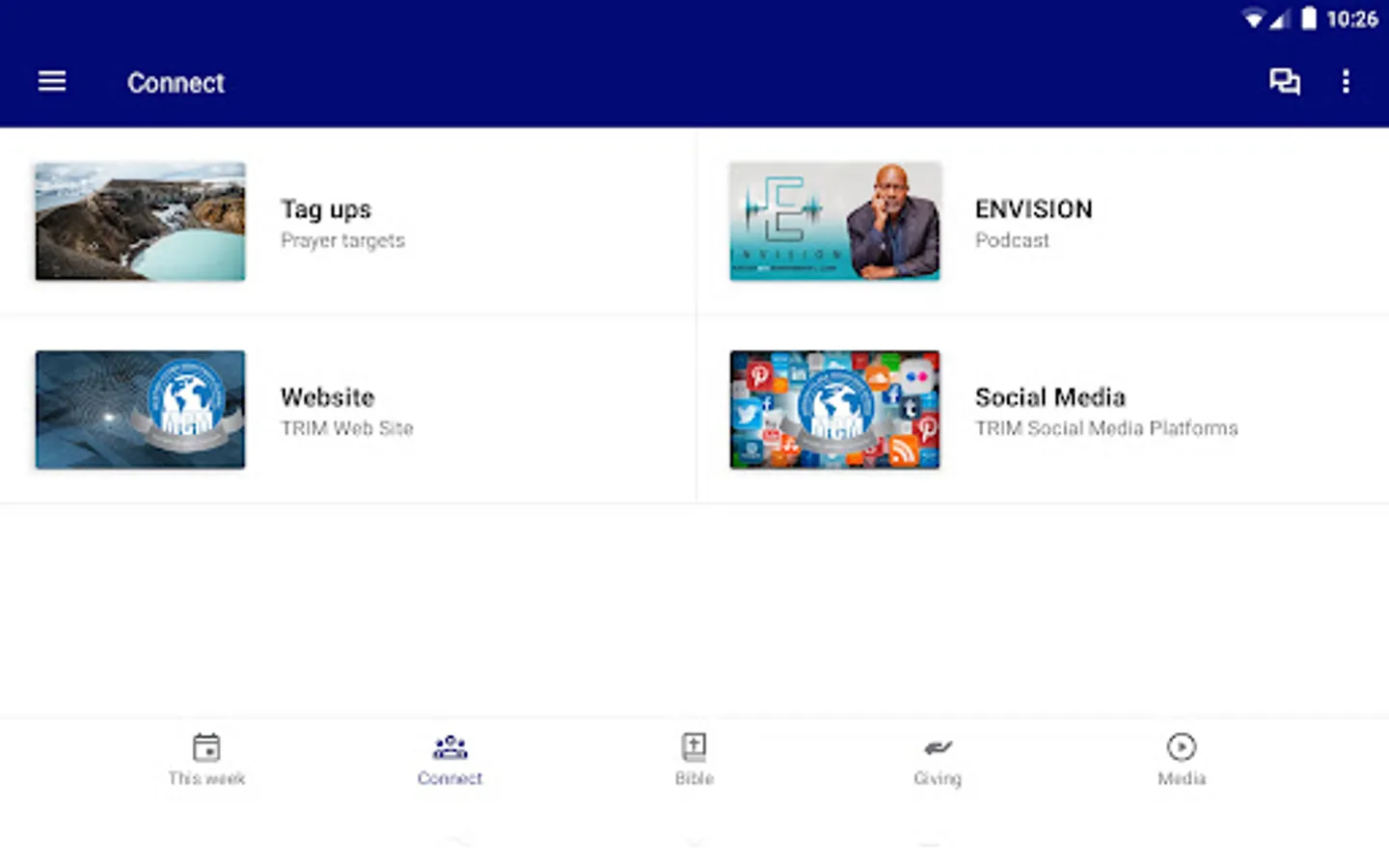Click the Podcast subtitle

pyautogui.click(x=1012, y=240)
